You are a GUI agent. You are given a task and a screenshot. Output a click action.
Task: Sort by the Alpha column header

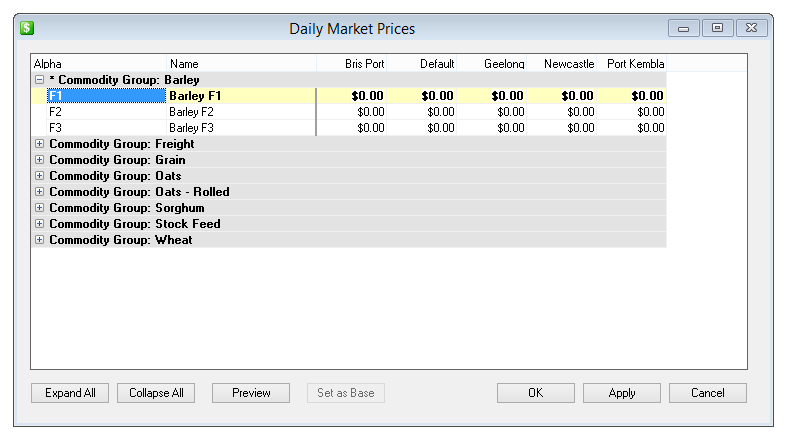(x=98, y=64)
